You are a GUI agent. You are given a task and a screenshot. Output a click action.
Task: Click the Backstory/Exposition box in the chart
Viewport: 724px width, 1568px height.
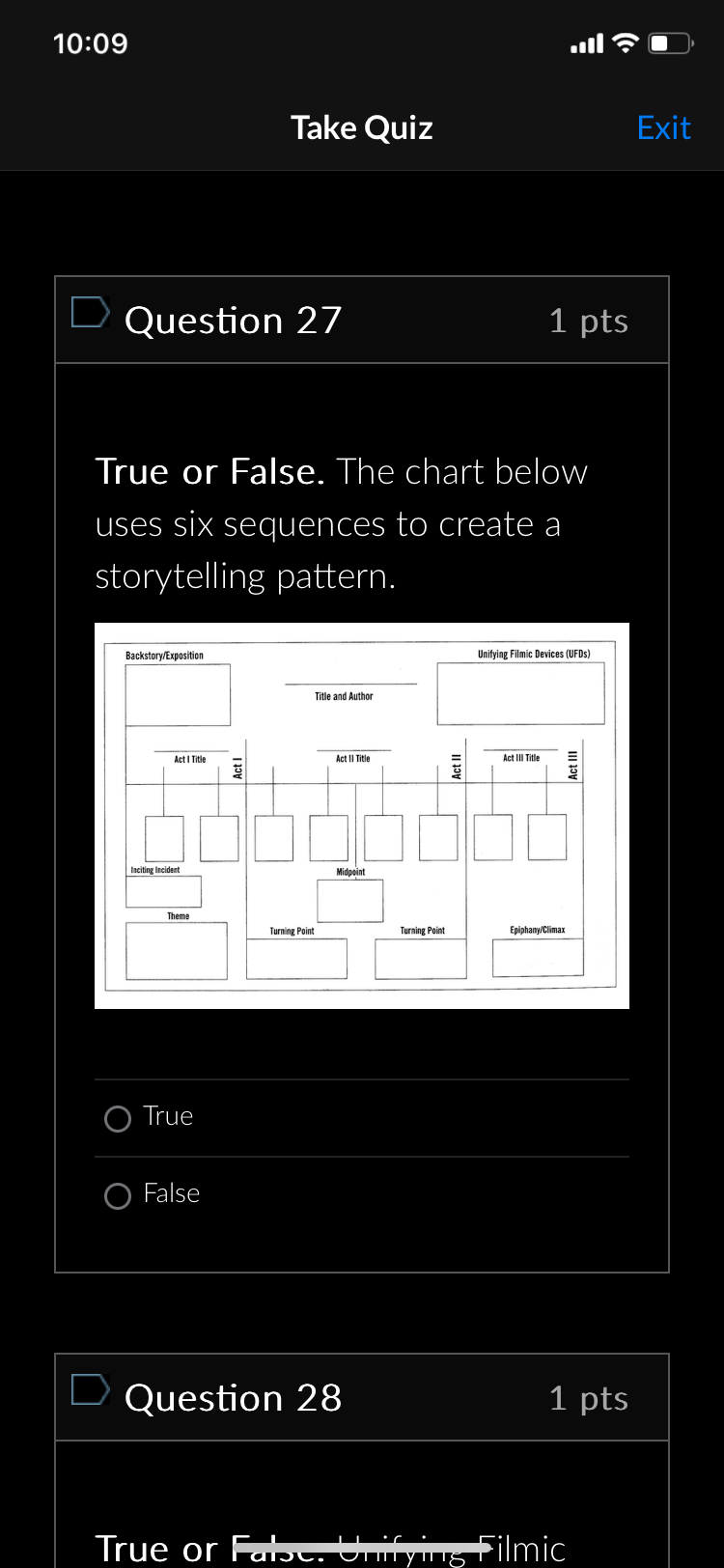point(178,693)
